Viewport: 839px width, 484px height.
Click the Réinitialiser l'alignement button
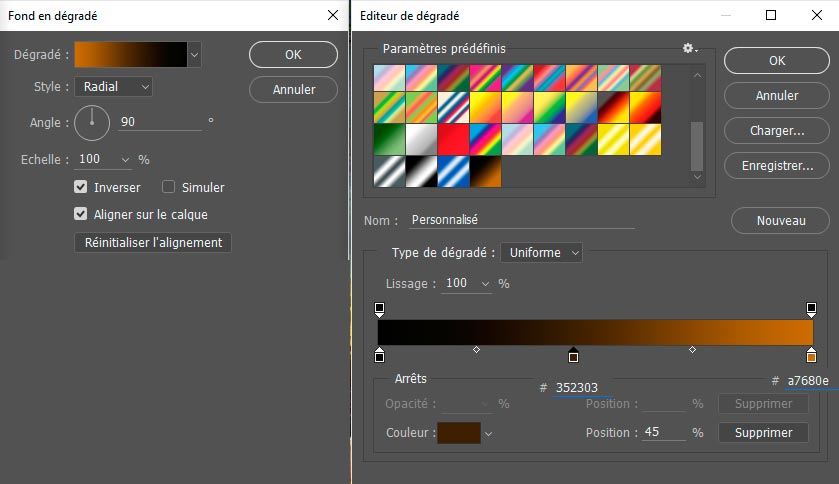click(x=153, y=242)
